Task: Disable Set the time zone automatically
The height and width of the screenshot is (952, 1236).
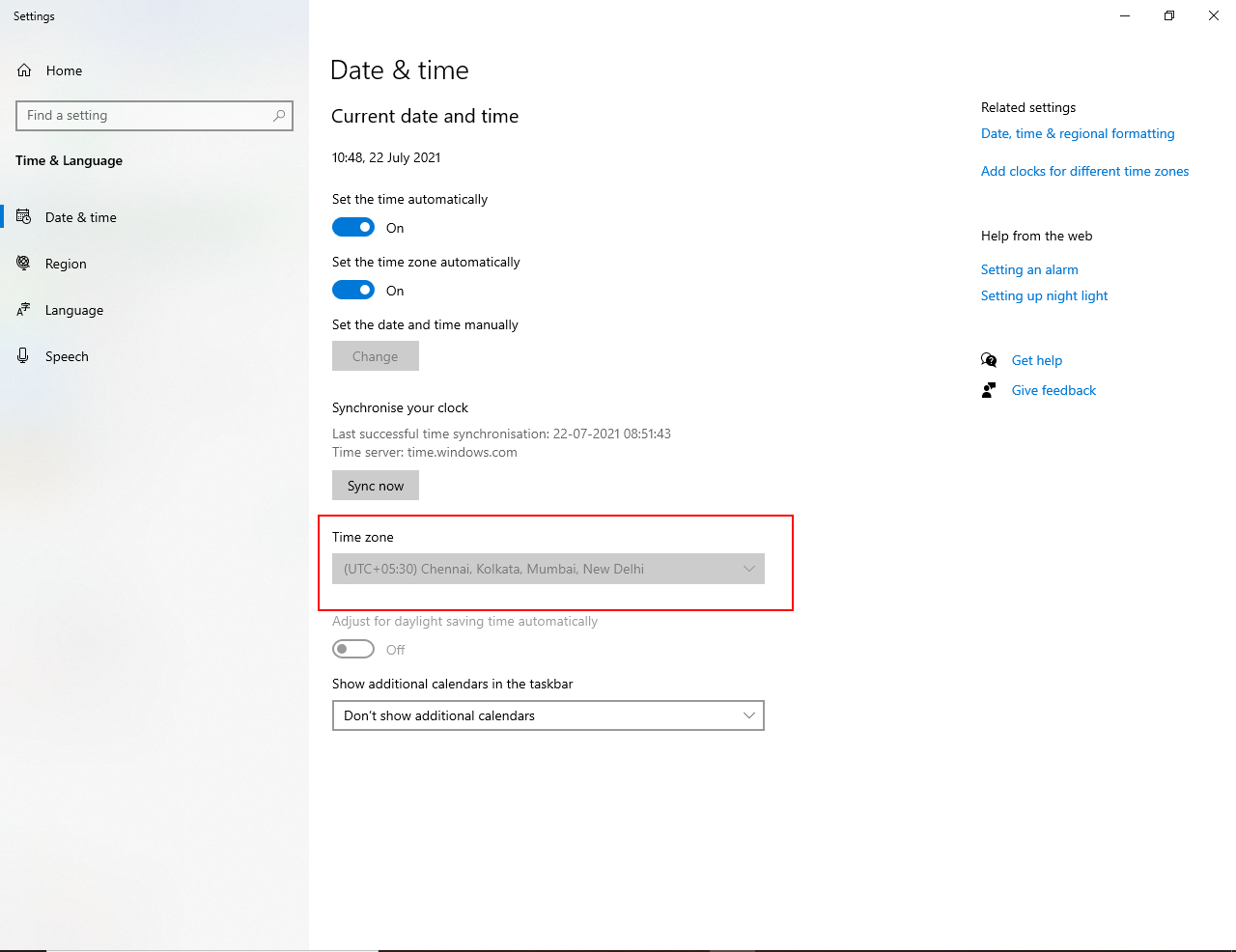Action: pos(353,291)
